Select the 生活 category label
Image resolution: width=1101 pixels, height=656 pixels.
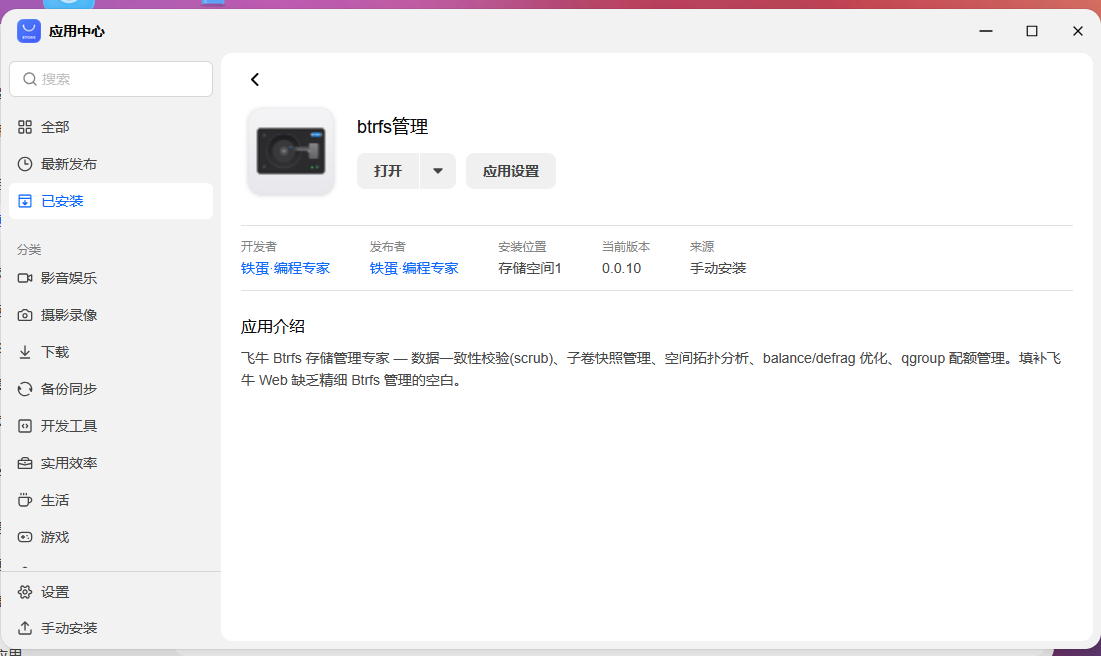55,500
